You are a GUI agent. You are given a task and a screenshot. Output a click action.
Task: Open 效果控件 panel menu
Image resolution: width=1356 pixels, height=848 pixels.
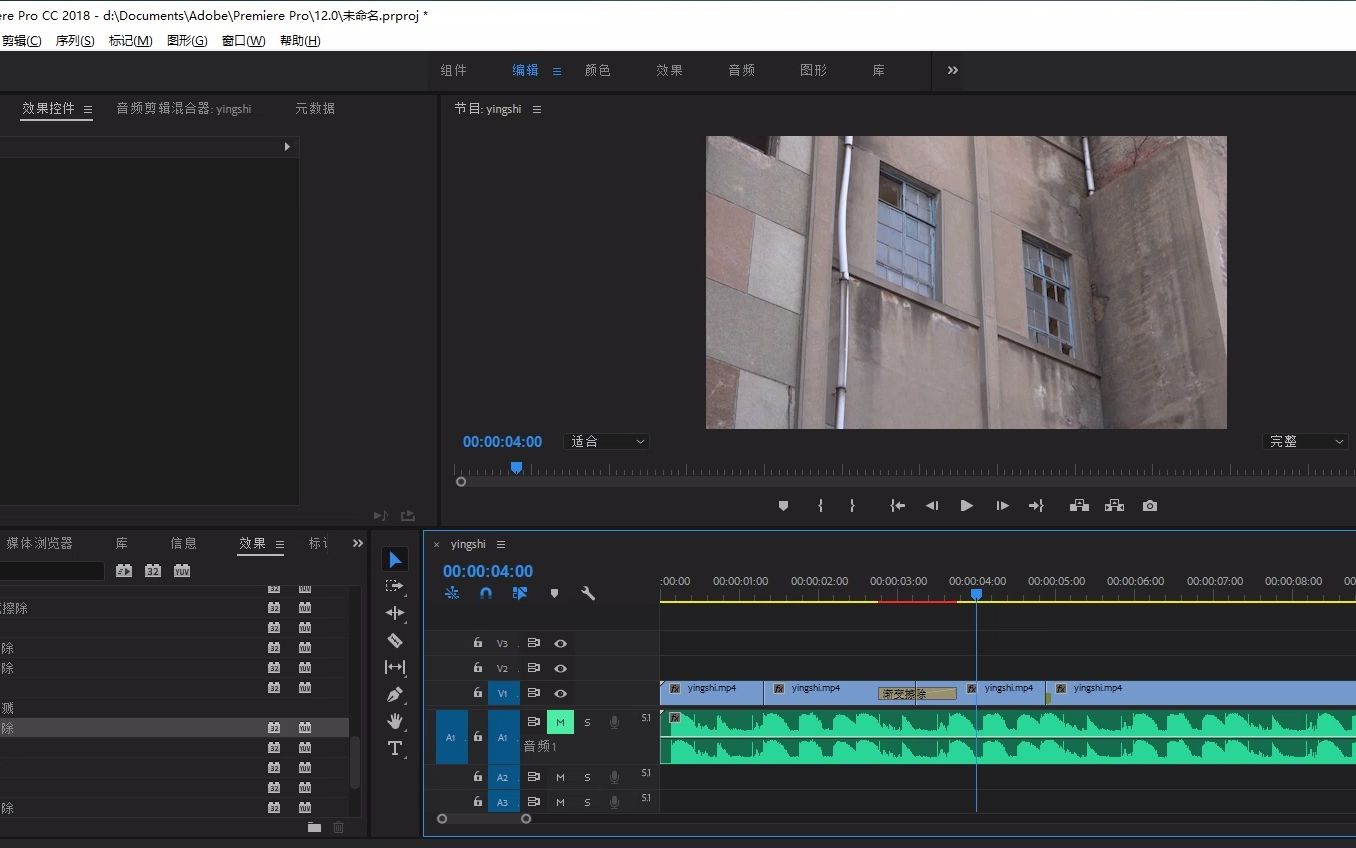tap(88, 109)
